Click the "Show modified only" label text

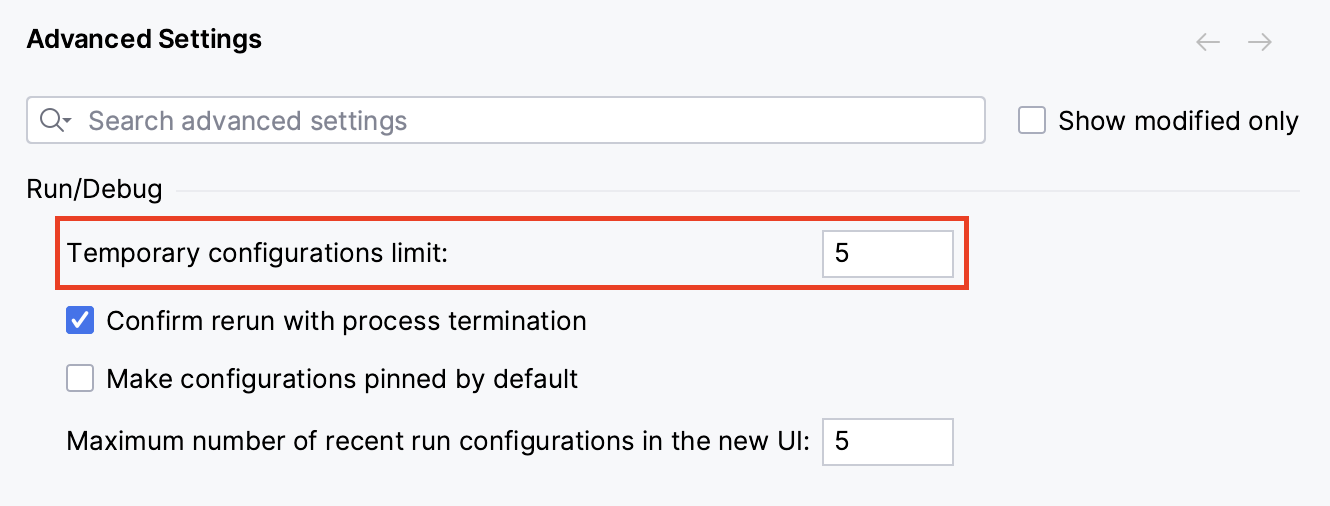(1178, 121)
